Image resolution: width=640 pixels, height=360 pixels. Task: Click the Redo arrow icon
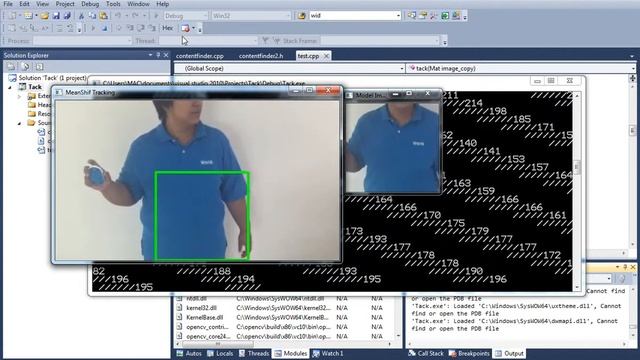pyautogui.click(x=135, y=16)
